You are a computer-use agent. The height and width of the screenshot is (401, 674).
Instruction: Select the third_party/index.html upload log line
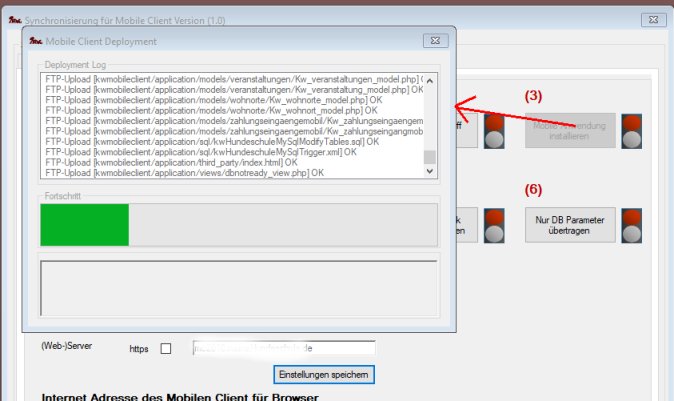[171, 162]
